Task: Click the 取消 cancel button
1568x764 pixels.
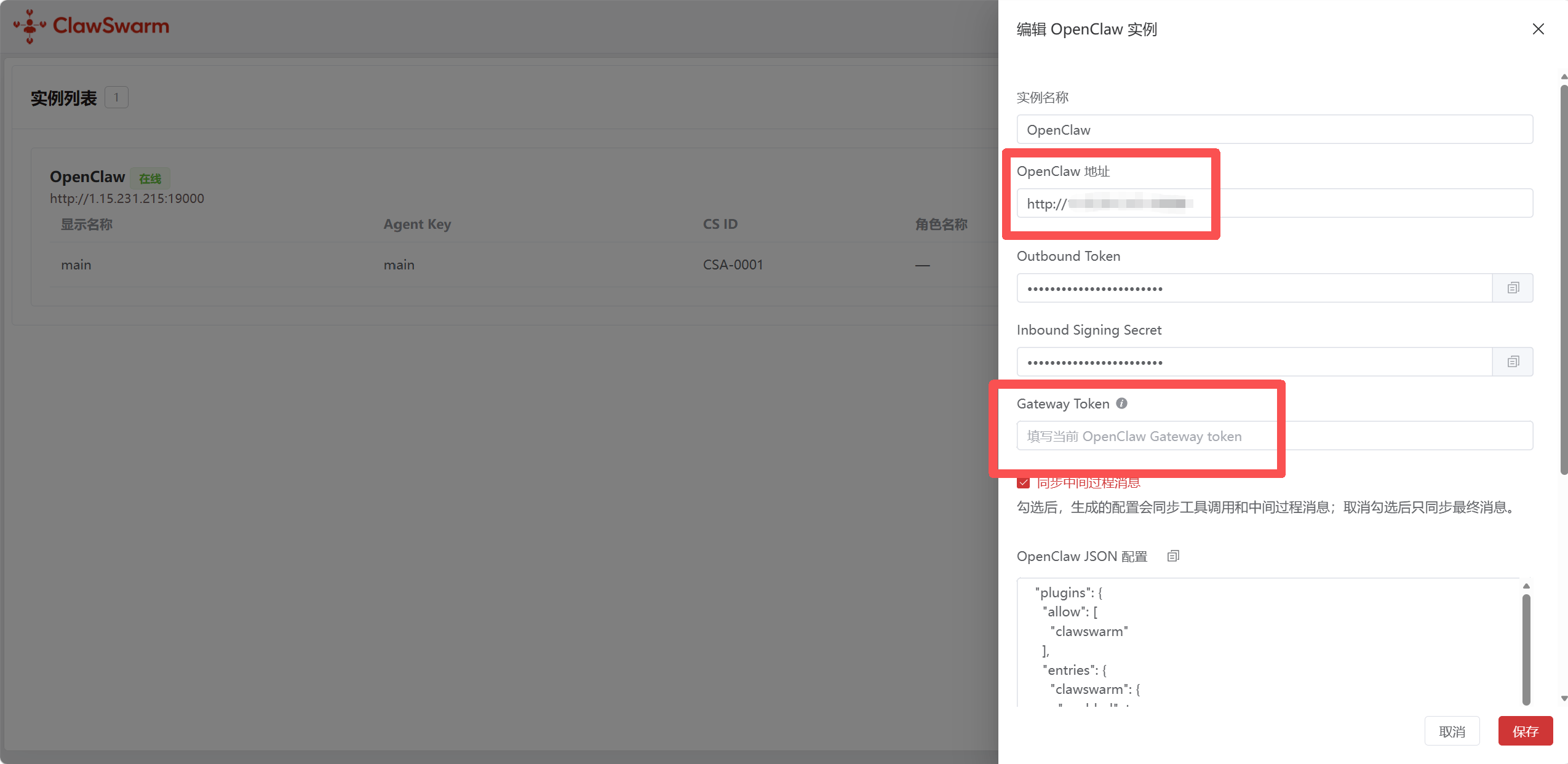Action: tap(1452, 731)
